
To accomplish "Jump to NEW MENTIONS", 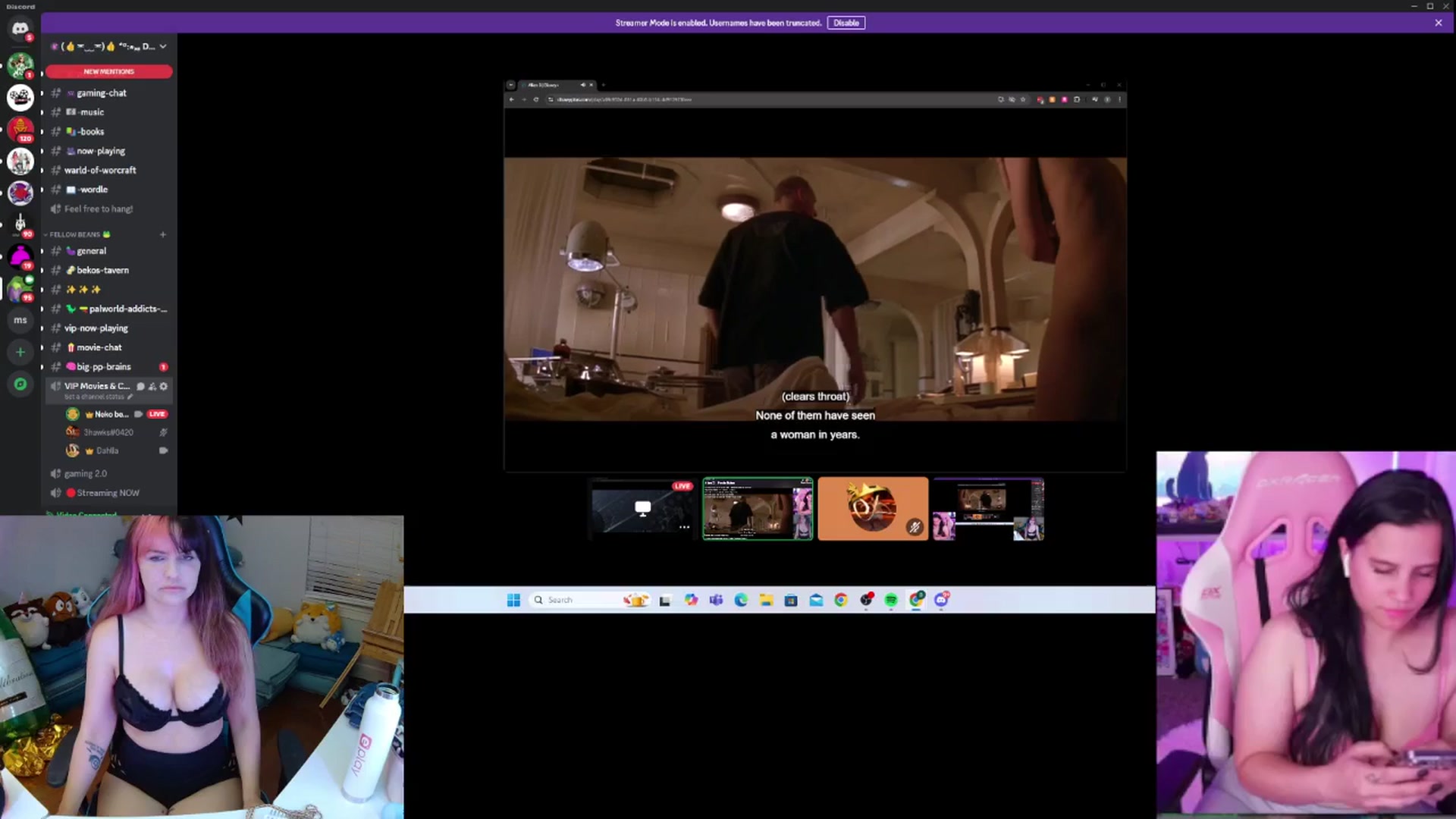I will (x=109, y=71).
